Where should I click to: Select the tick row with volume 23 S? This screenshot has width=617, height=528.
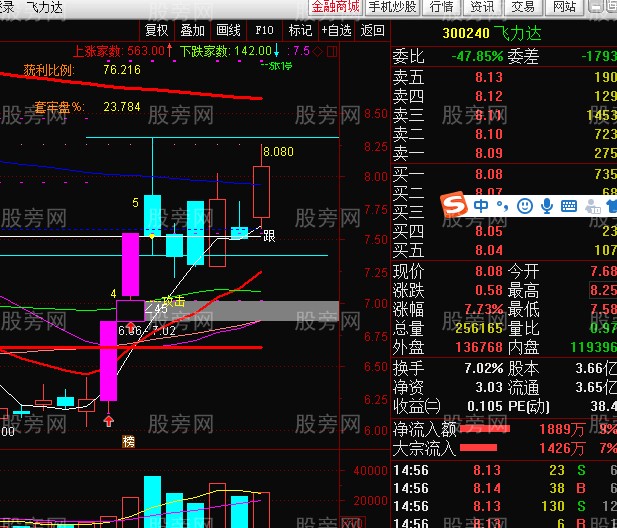505,470
